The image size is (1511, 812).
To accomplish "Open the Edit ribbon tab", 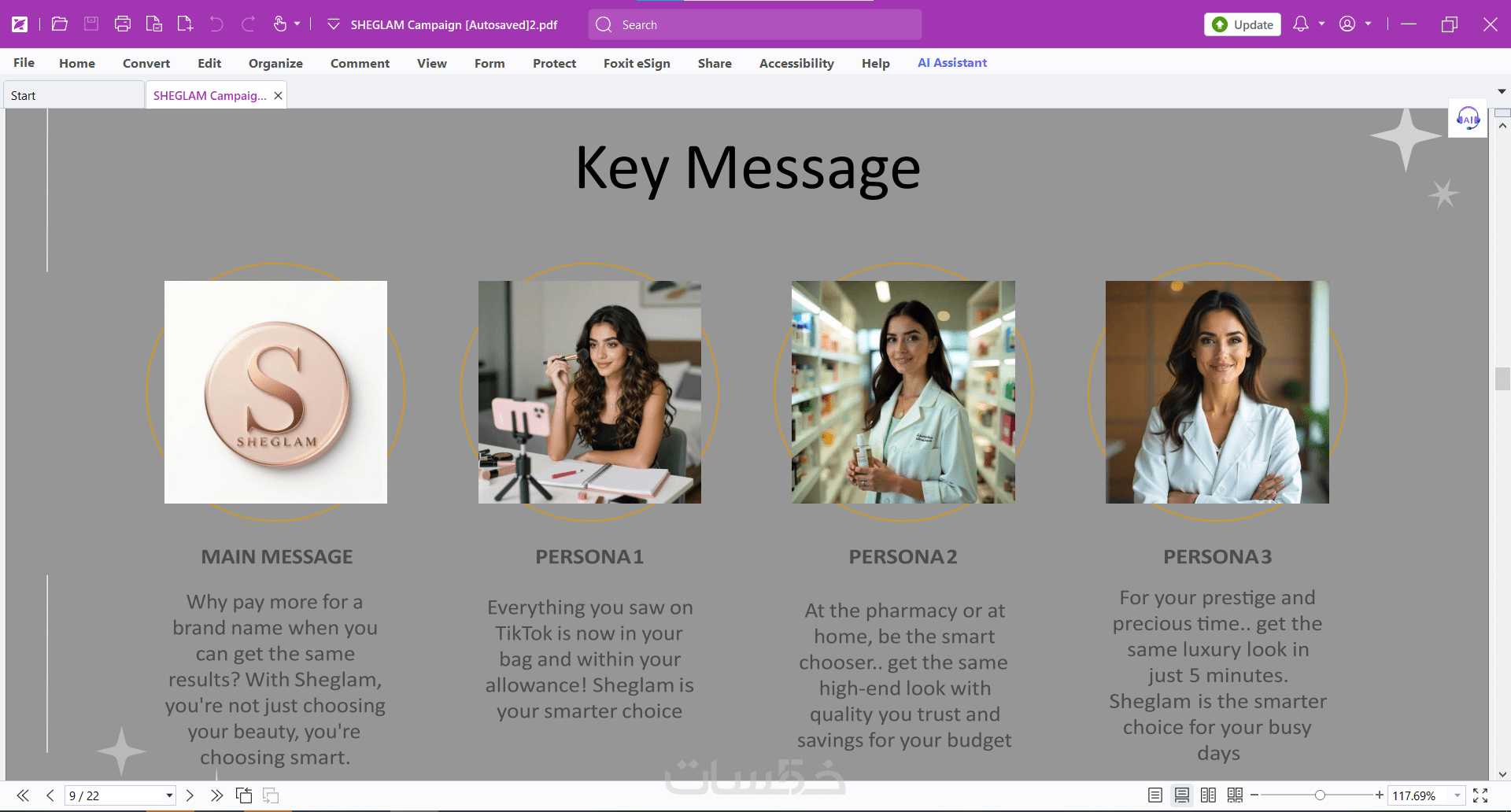I will coord(209,63).
